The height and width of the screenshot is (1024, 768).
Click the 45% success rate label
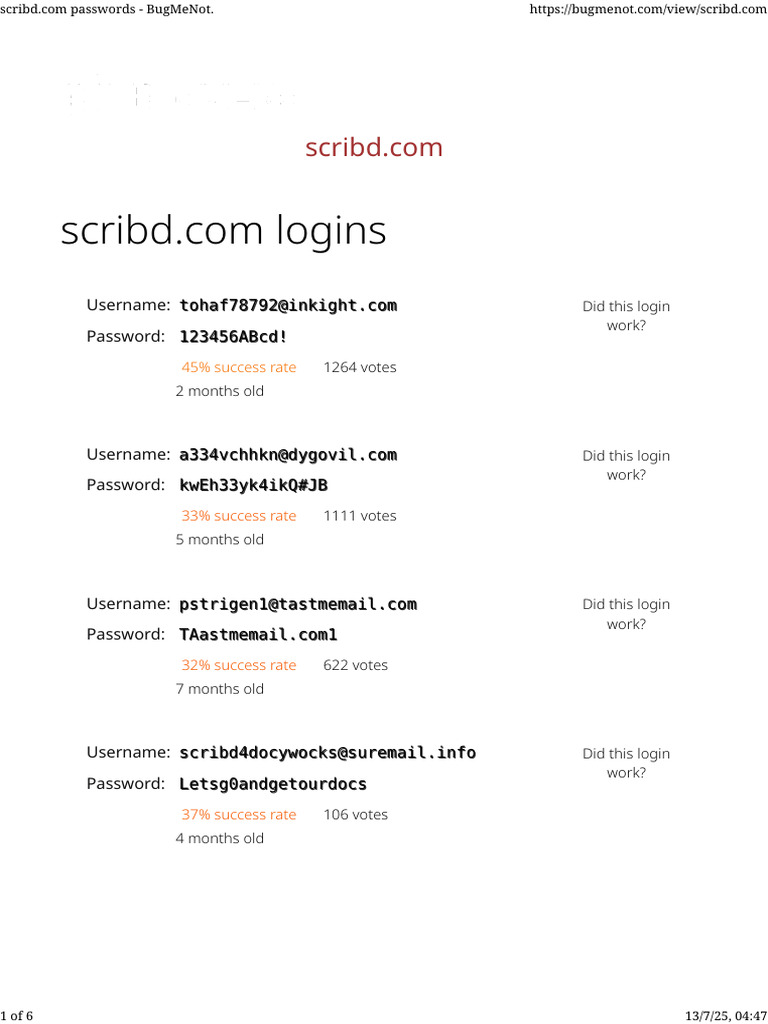coord(239,367)
